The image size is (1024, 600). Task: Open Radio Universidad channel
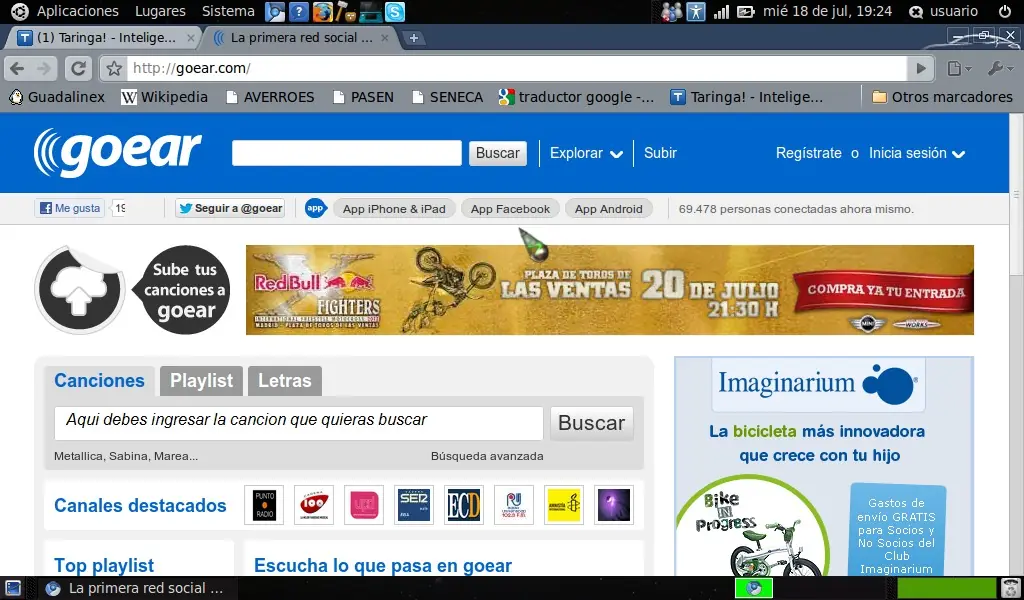click(x=514, y=505)
